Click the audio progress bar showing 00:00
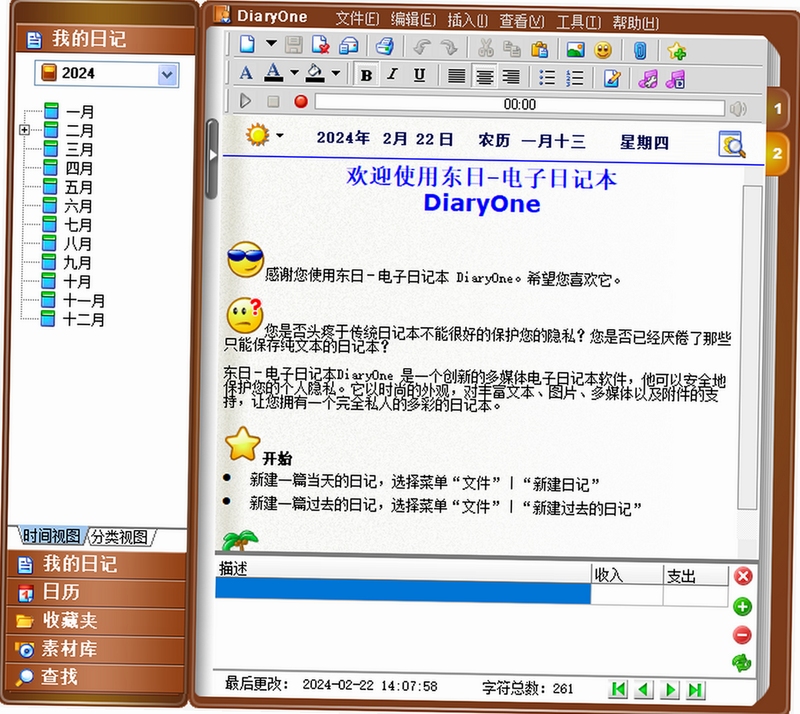Screen dimensions: 800x714 click(x=519, y=105)
